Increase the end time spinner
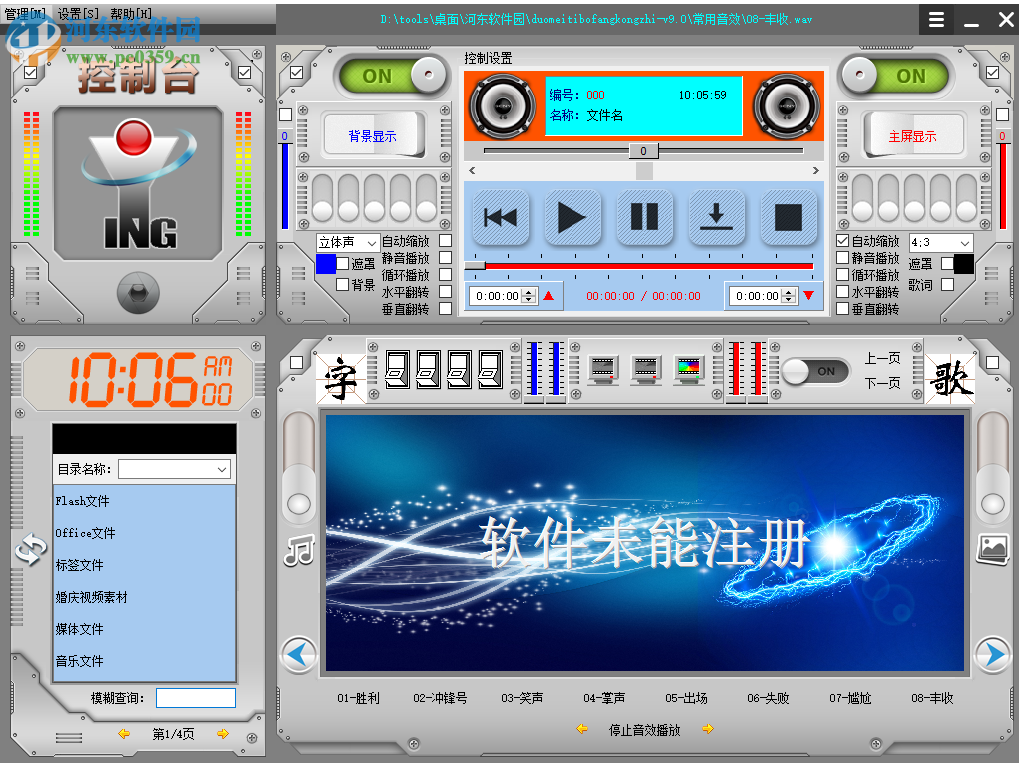Image resolution: width=1019 pixels, height=763 pixels. tap(789, 292)
